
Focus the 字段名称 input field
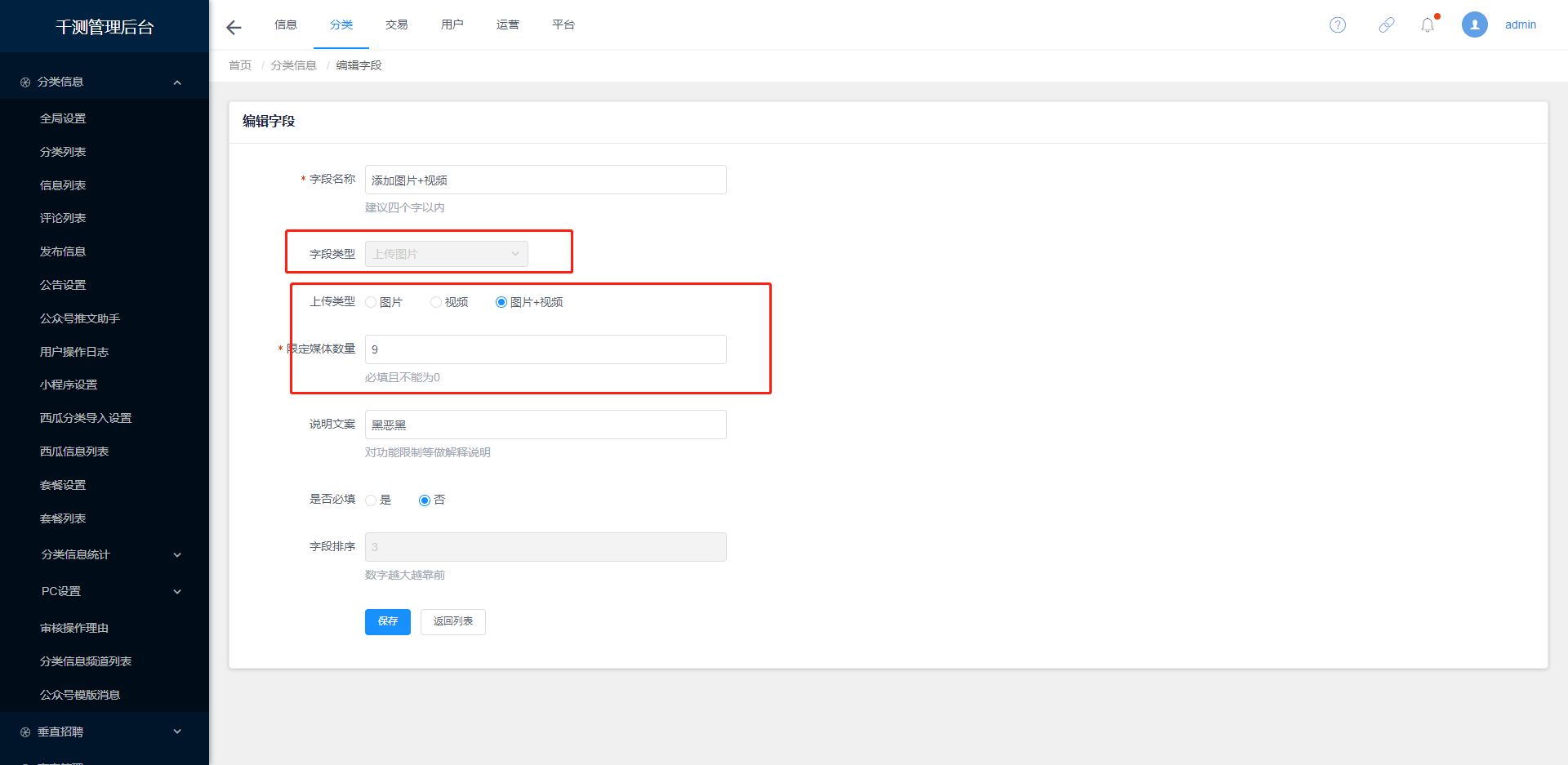(546, 180)
